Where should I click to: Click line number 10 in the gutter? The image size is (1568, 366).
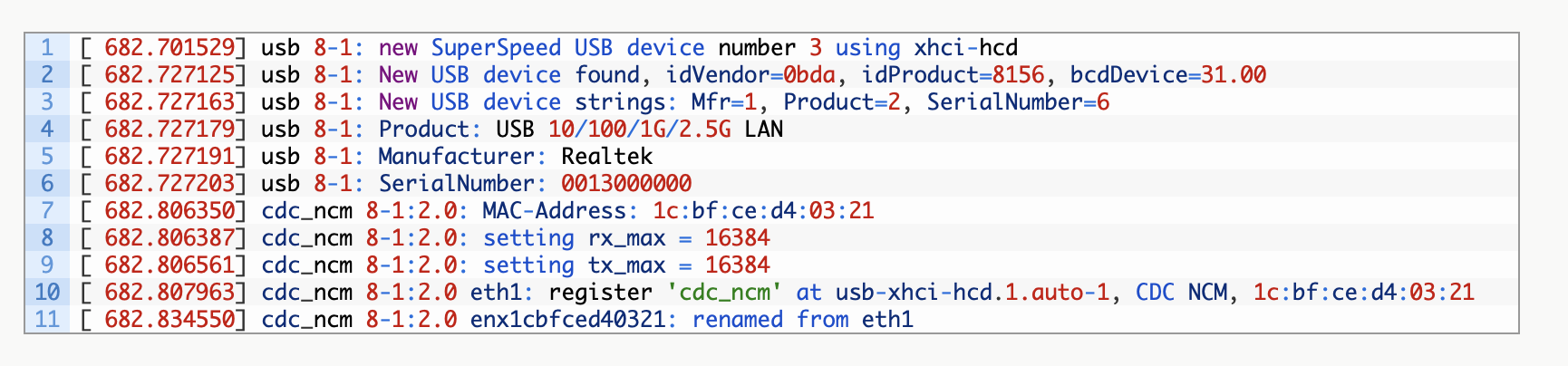pos(47,292)
